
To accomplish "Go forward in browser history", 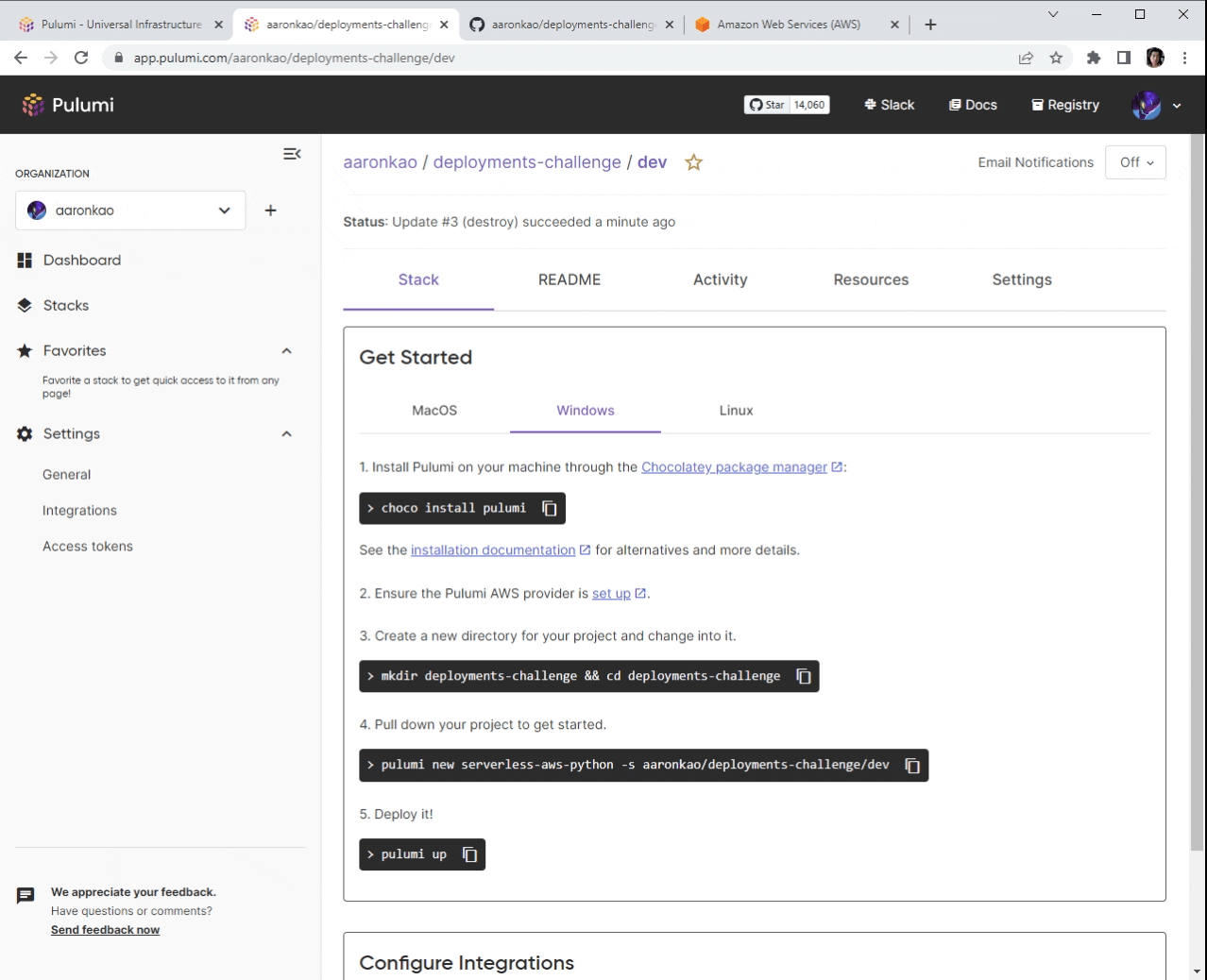I will (x=51, y=58).
